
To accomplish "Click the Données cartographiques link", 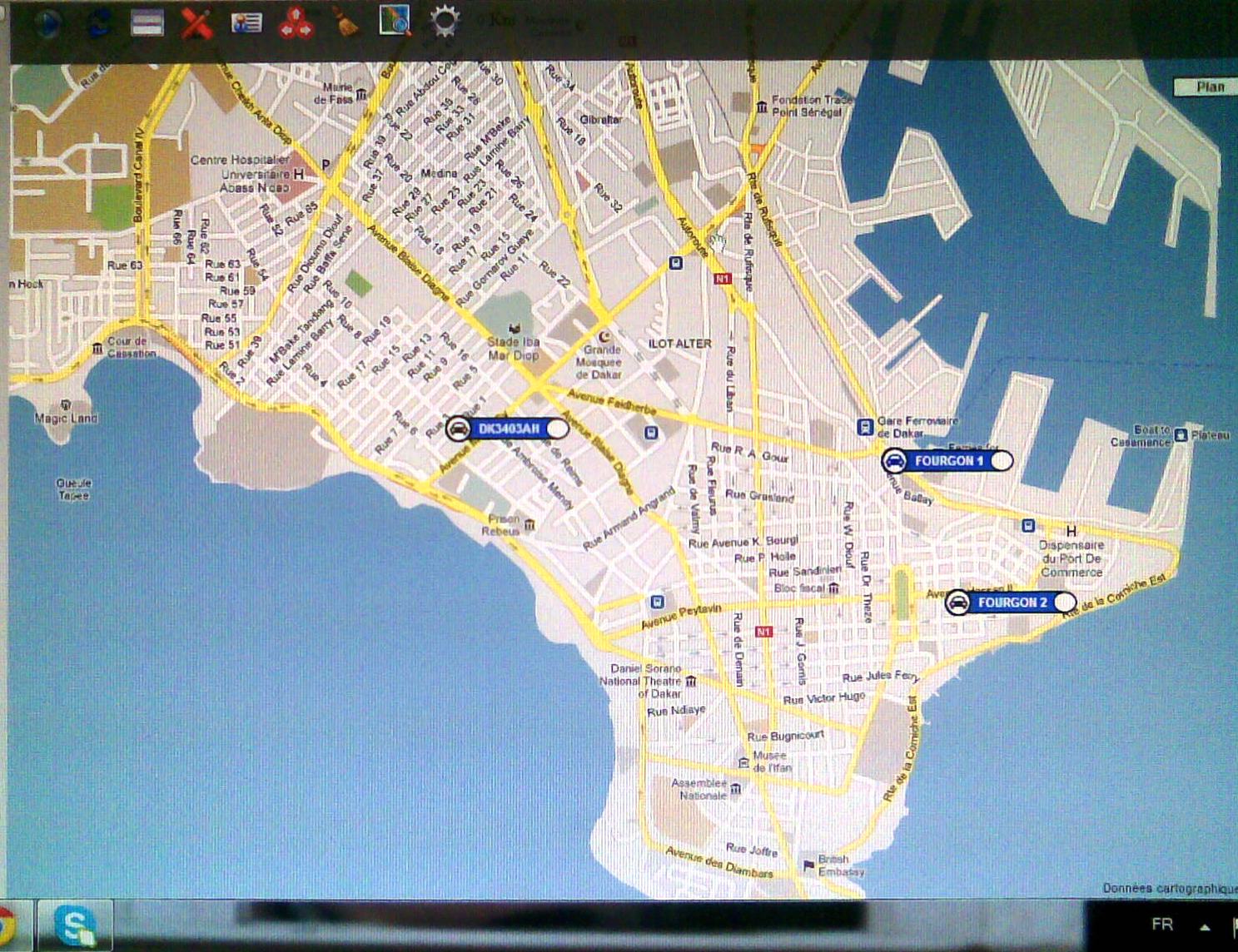I will pyautogui.click(x=1170, y=889).
